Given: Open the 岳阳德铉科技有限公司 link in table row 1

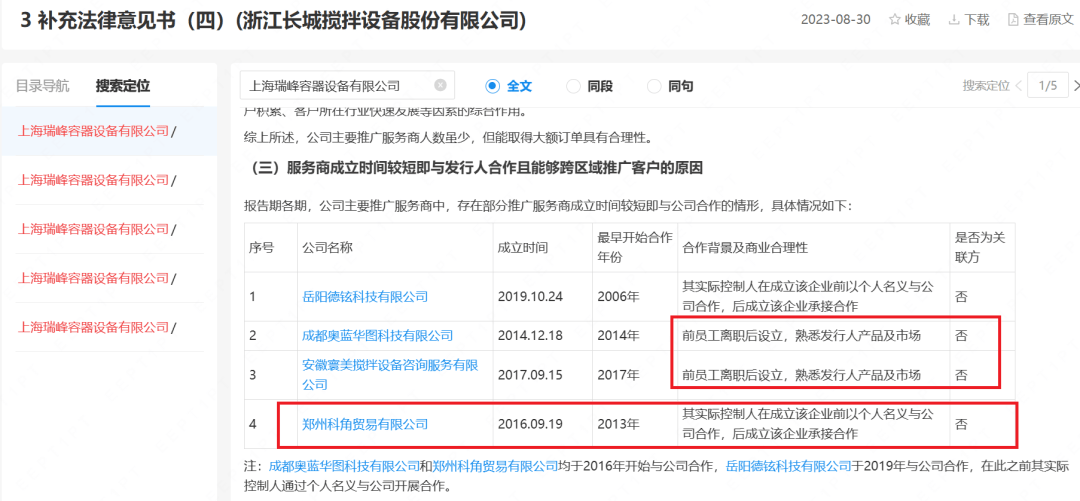Looking at the screenshot, I should click(365, 297).
